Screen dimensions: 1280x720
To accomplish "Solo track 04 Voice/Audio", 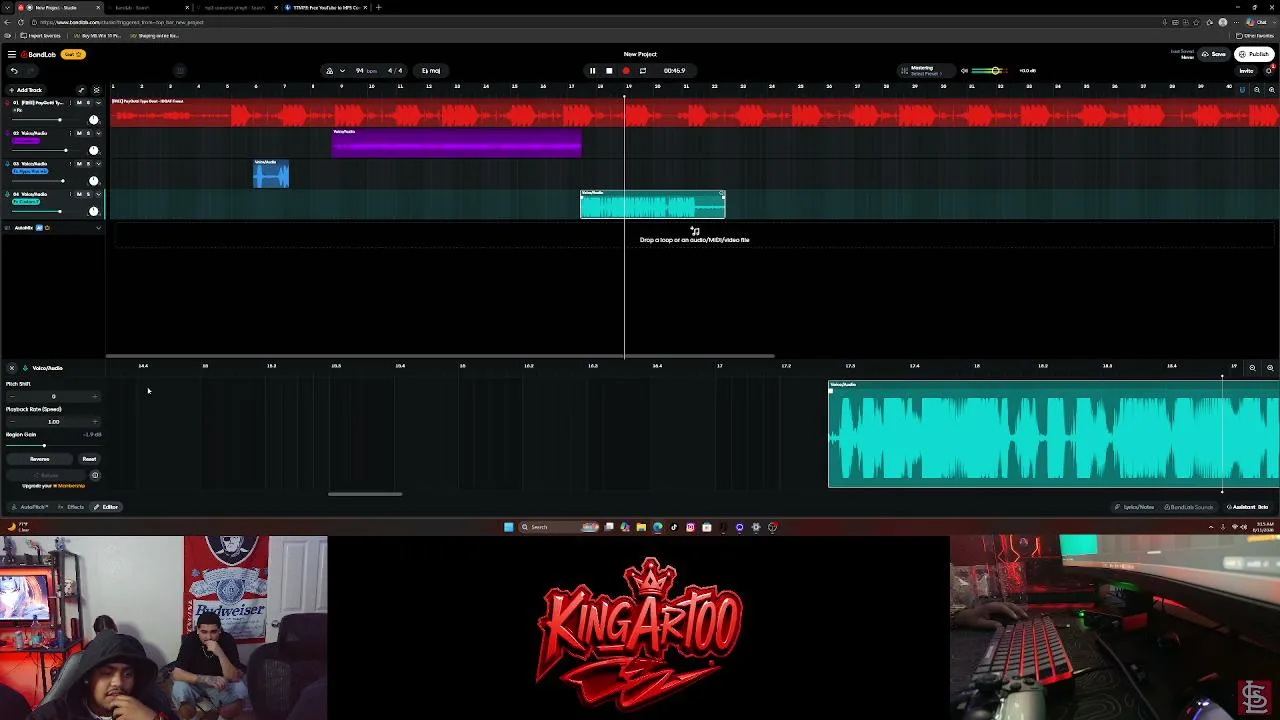I will pos(88,194).
